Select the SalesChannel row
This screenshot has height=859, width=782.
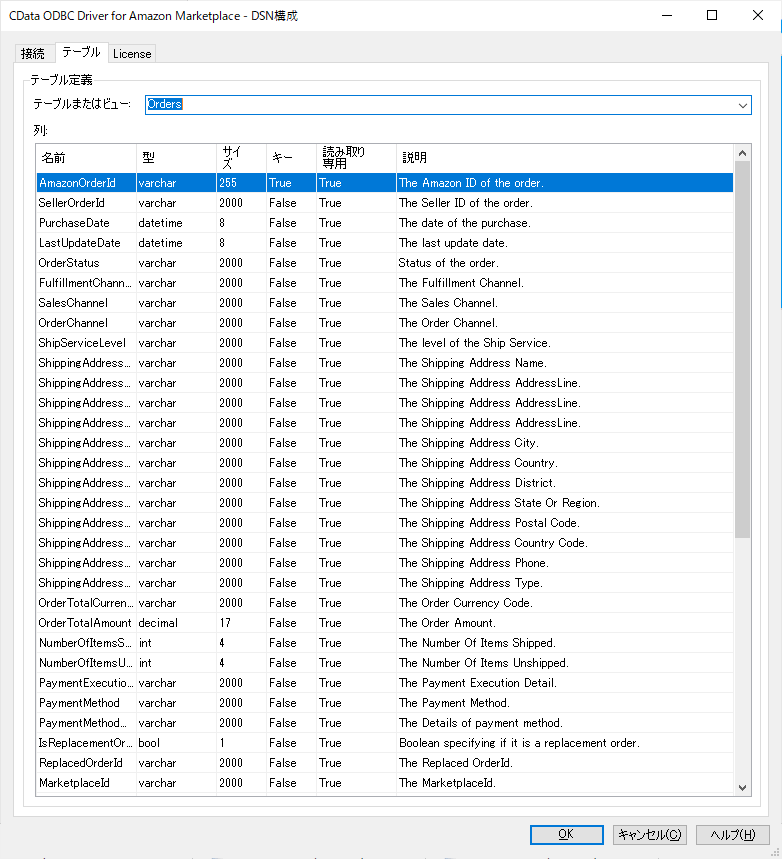[385, 303]
